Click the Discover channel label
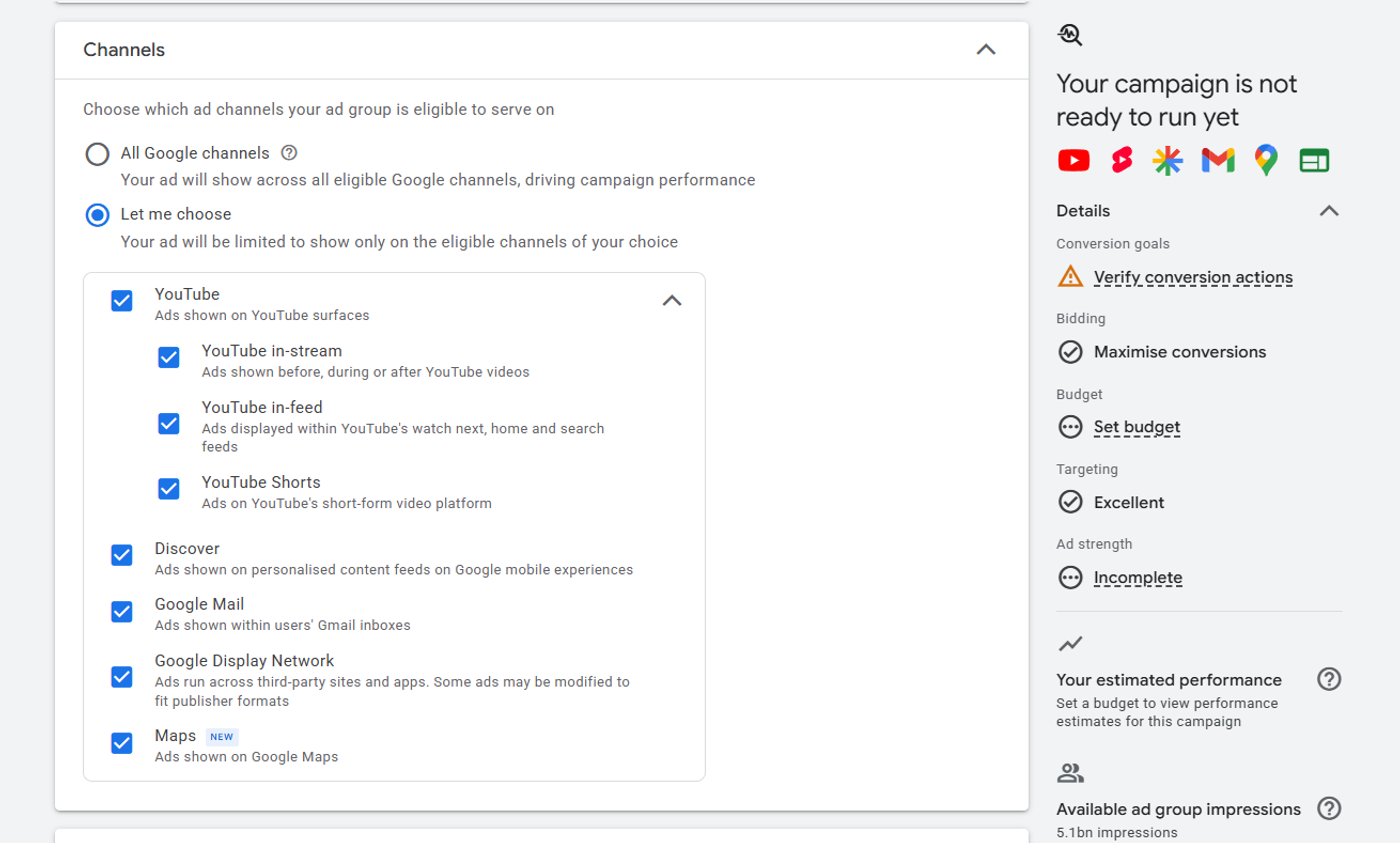Viewport: 1400px width, 843px height. (187, 549)
